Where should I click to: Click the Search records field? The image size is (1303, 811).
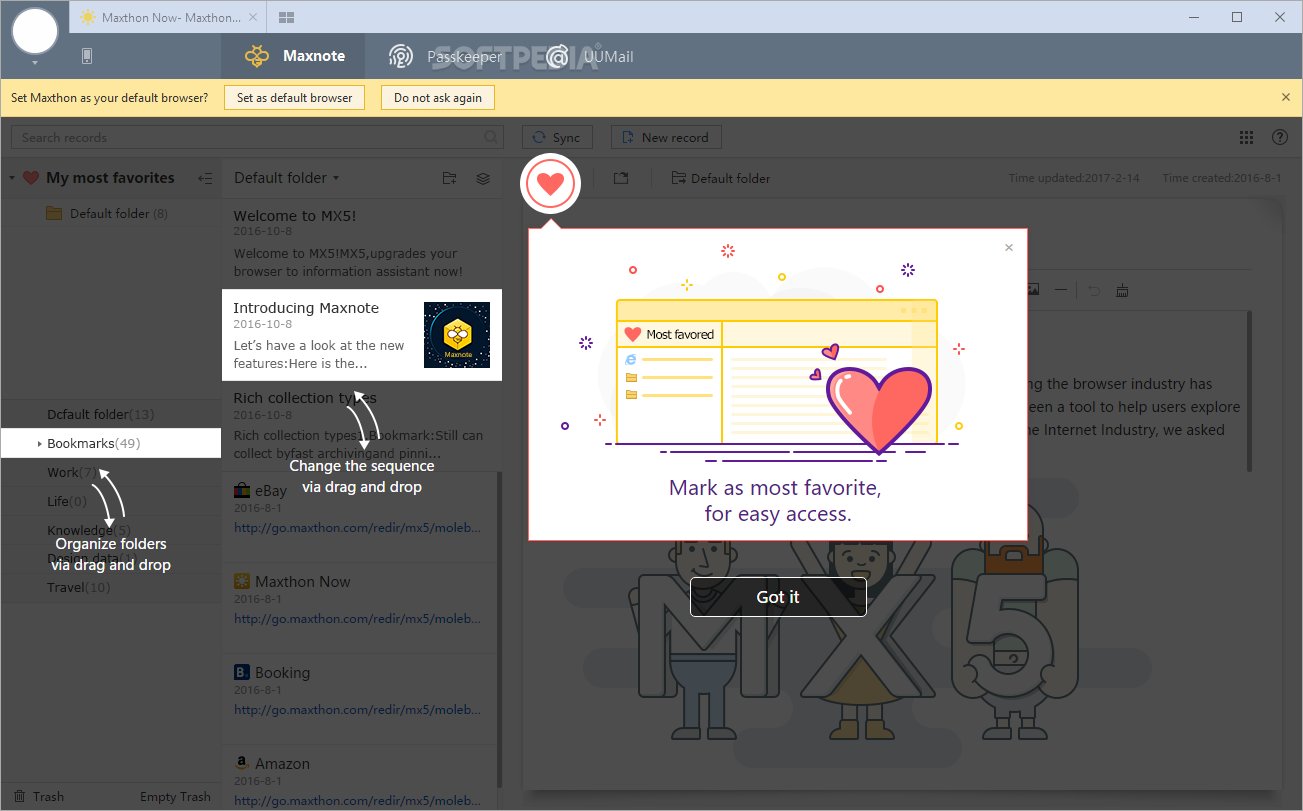[x=257, y=137]
